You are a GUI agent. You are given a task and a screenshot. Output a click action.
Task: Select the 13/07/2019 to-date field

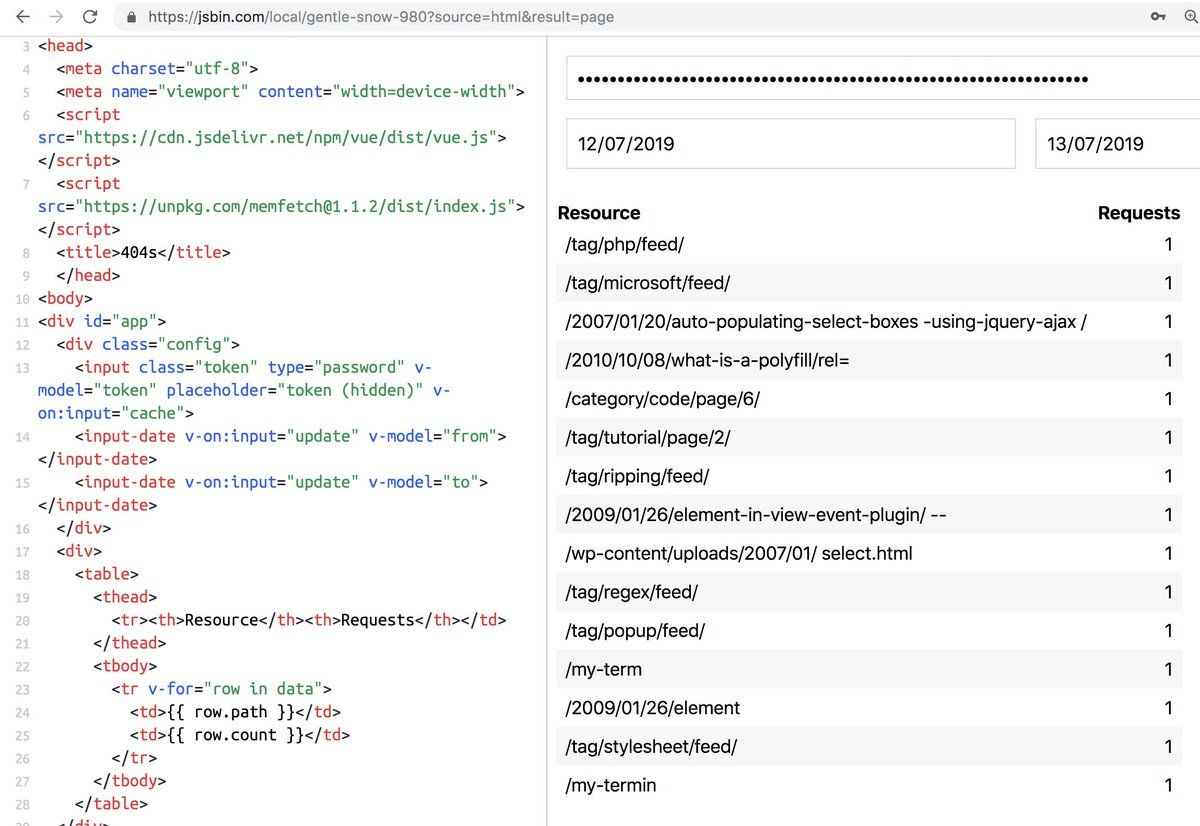tap(1115, 144)
